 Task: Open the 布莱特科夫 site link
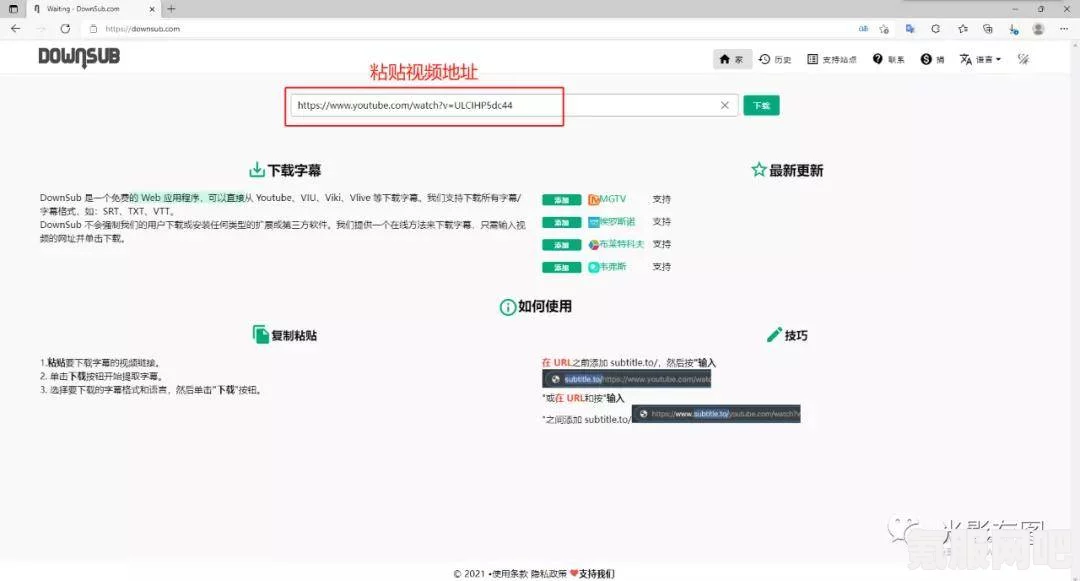point(616,244)
